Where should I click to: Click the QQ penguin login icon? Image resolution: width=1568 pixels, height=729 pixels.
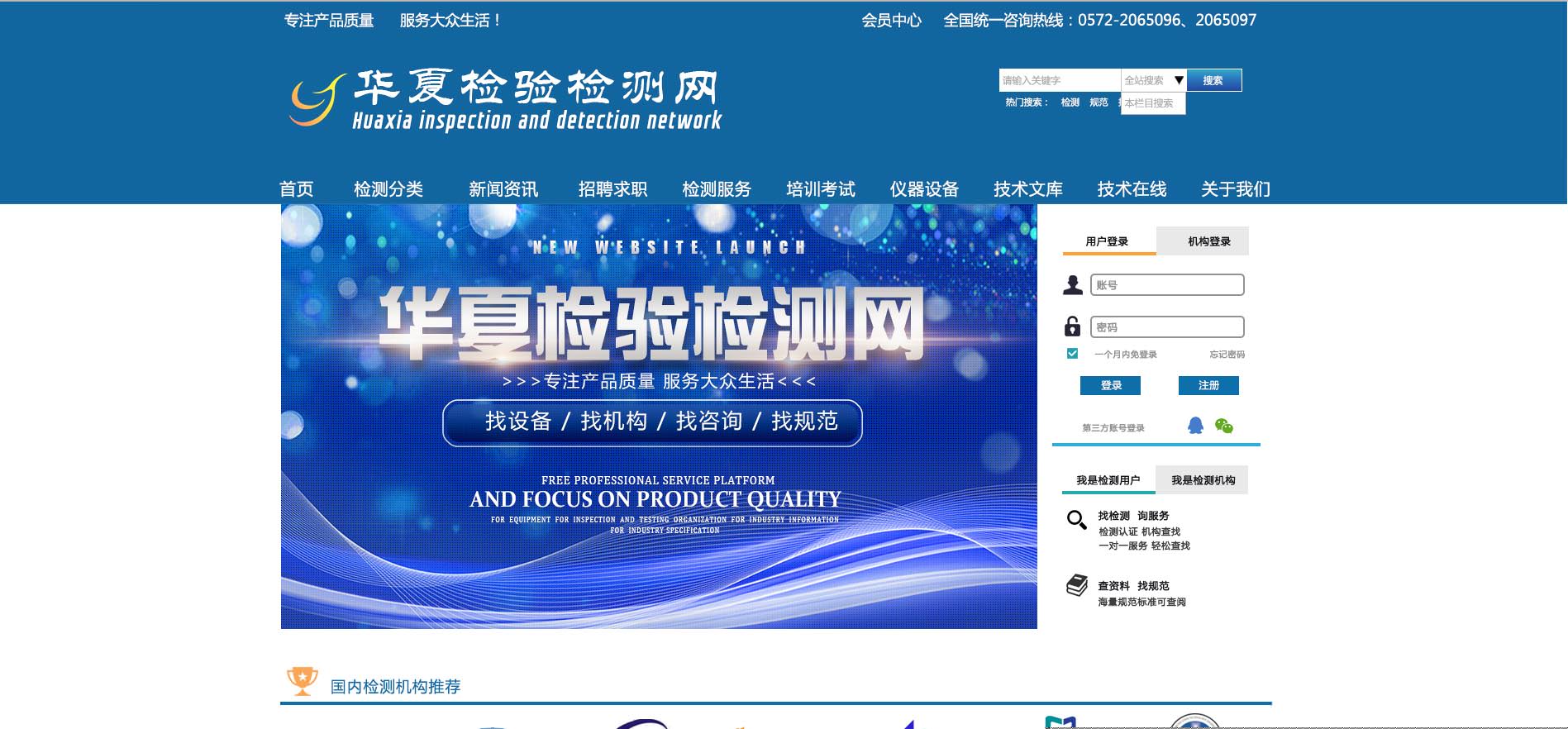coord(1195,426)
